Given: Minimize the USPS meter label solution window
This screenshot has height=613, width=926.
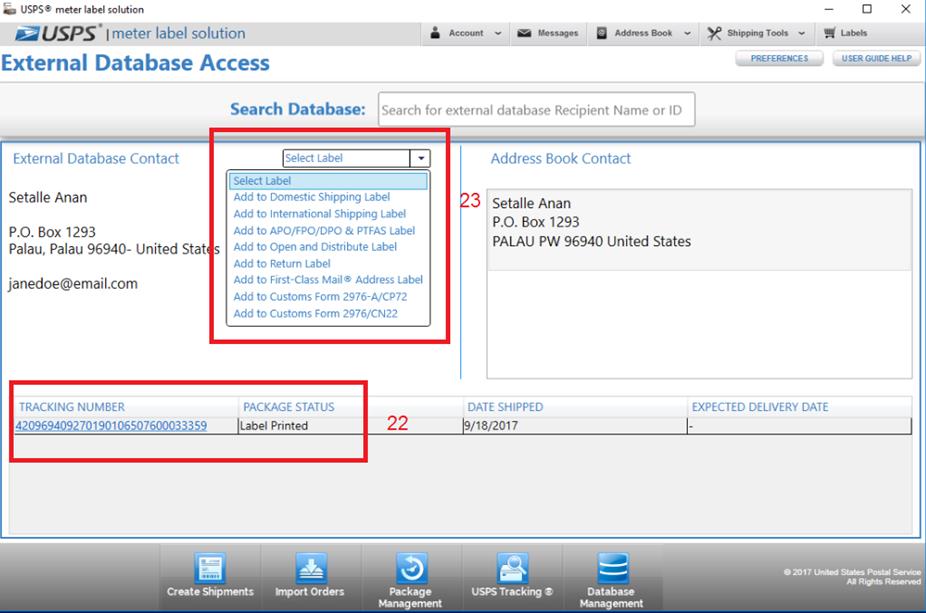Looking at the screenshot, I should (x=829, y=9).
